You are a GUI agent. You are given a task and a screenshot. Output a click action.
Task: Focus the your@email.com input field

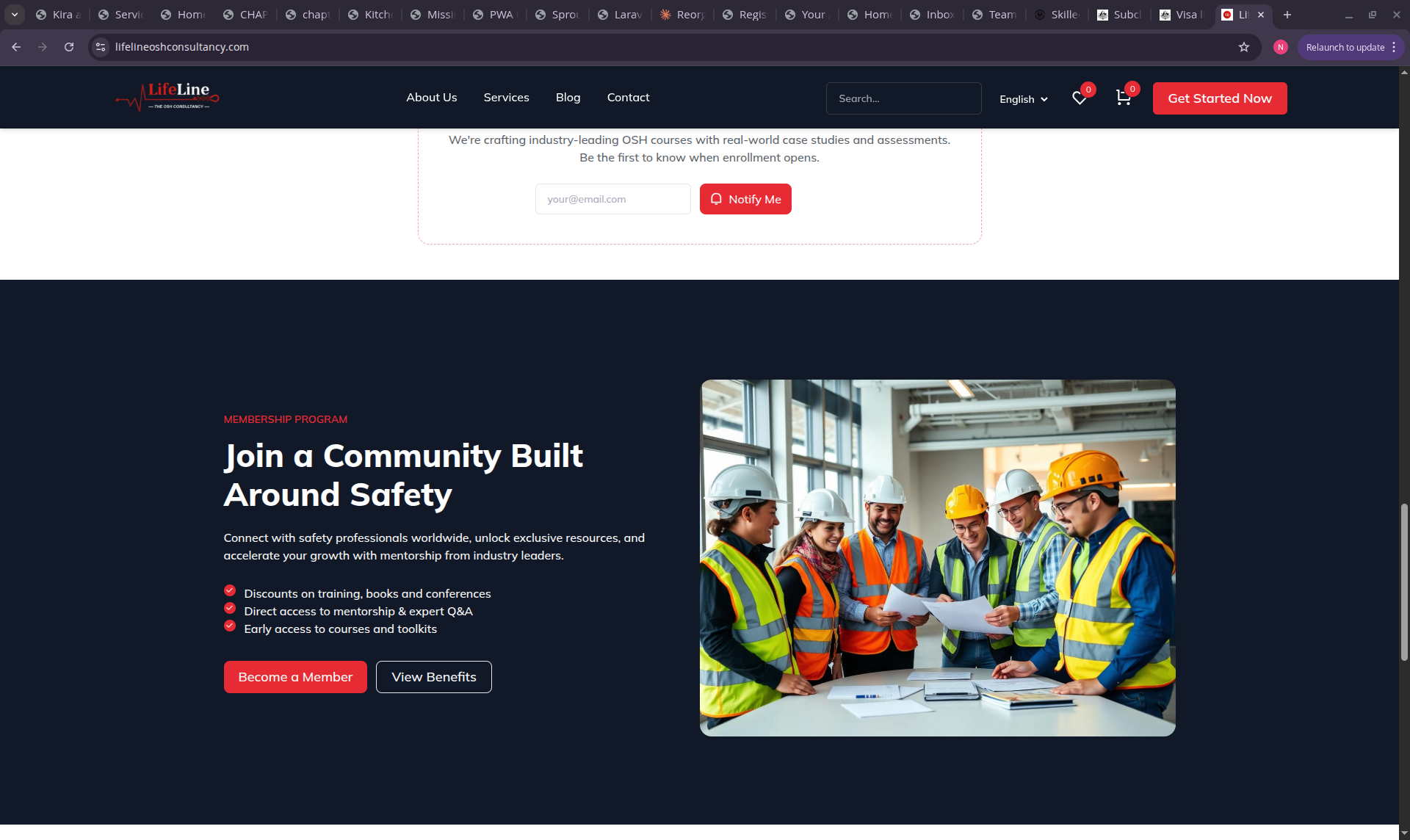tap(613, 199)
